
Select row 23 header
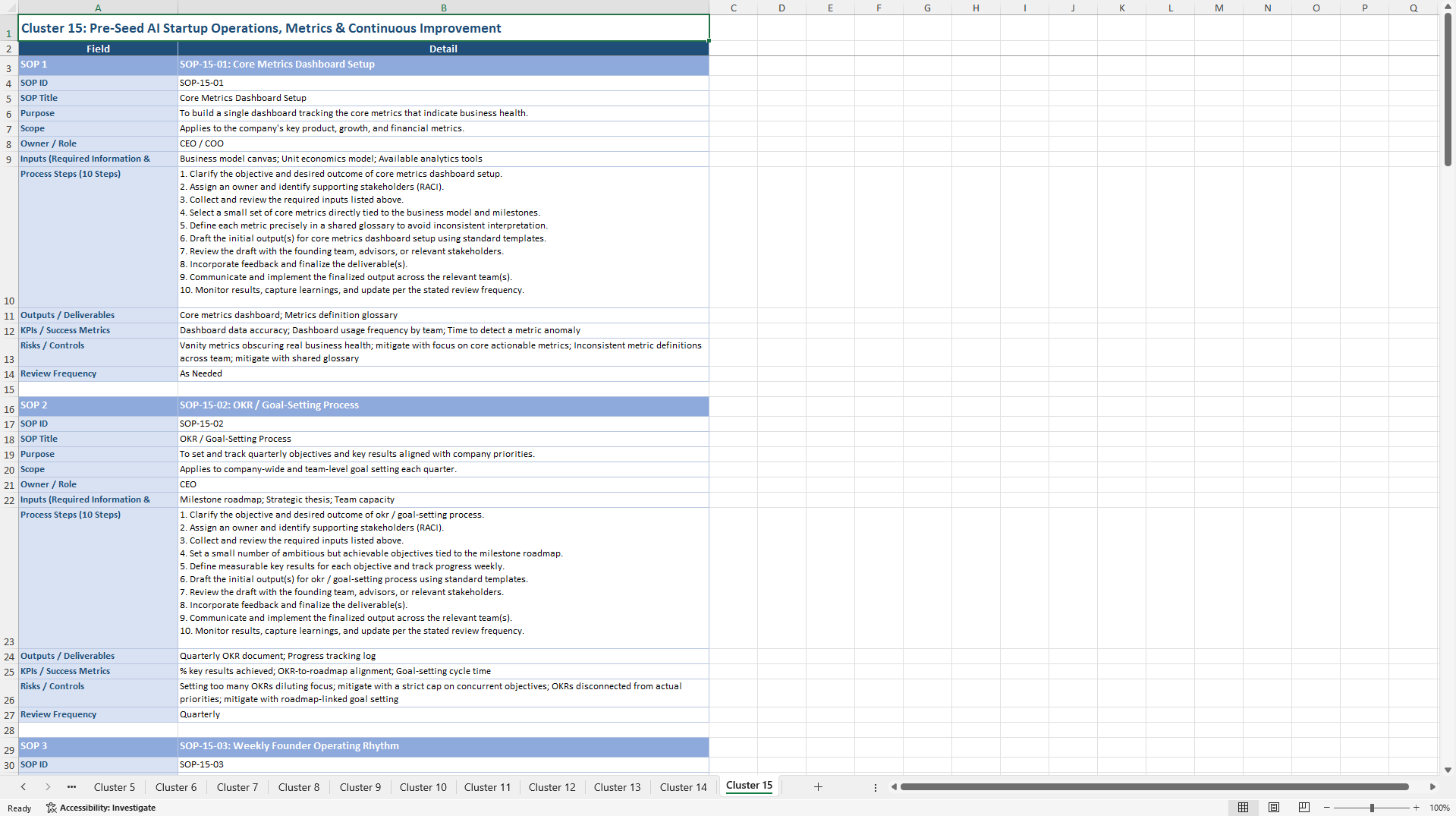(9, 578)
